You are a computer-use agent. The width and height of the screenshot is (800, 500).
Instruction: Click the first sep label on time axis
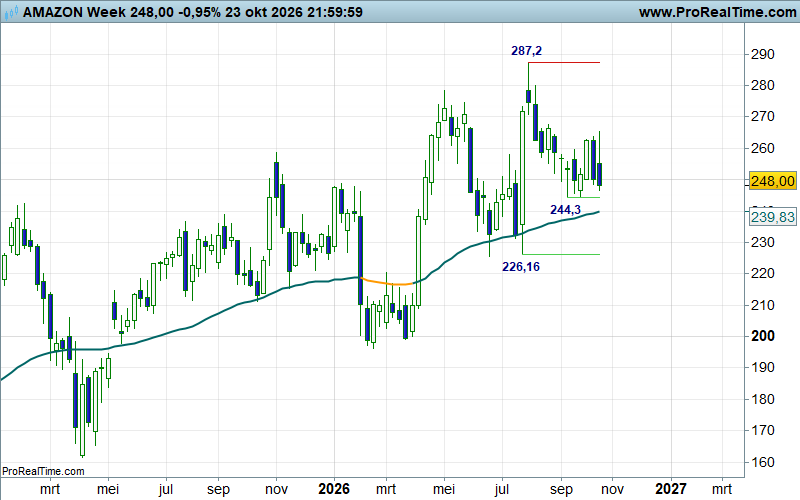pos(218,490)
